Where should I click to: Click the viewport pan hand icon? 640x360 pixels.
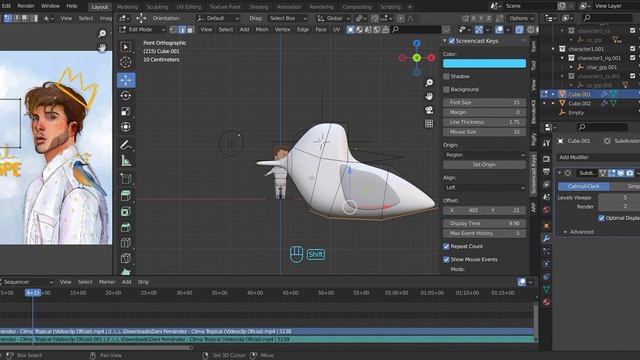click(x=429, y=96)
